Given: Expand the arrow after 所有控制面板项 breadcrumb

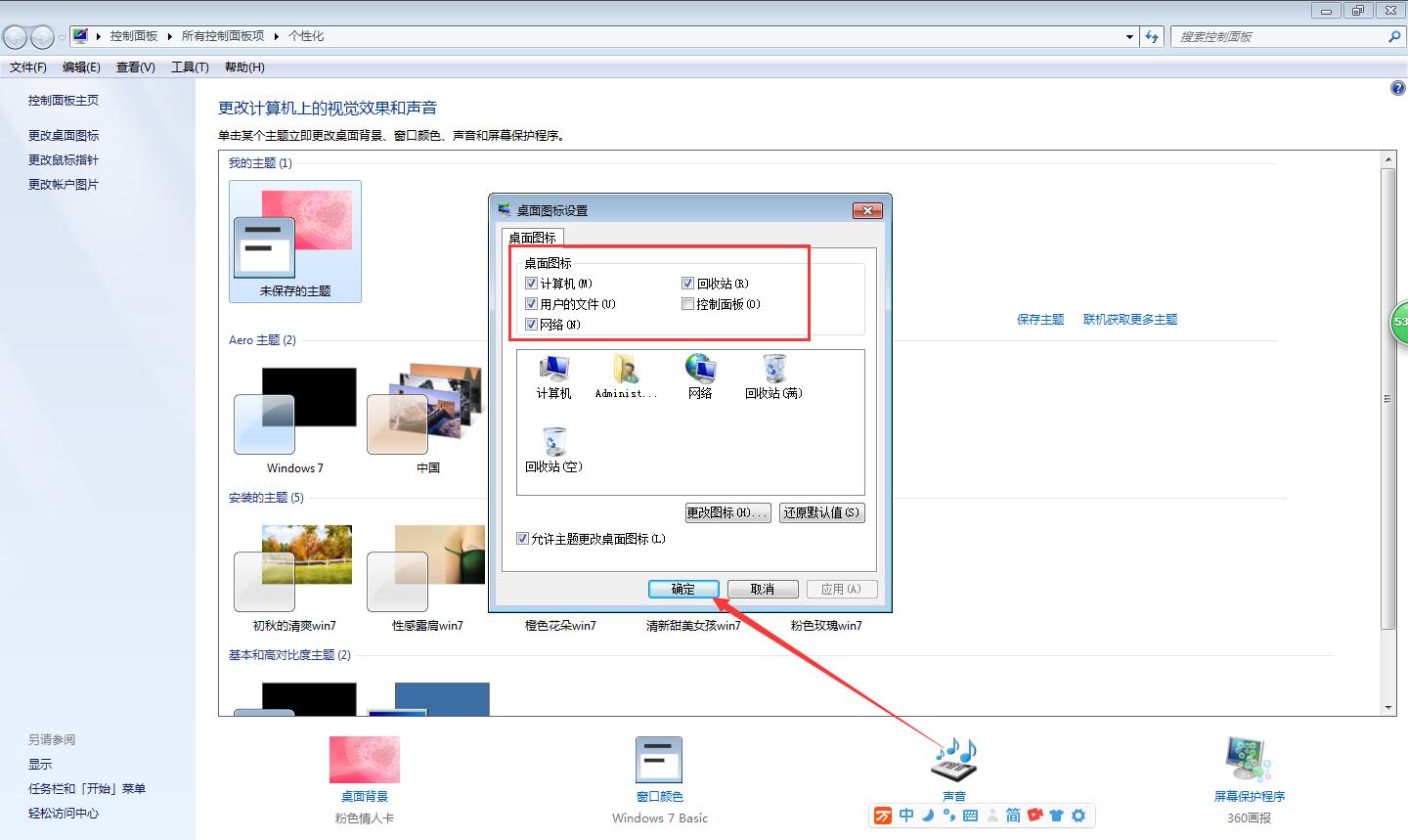Looking at the screenshot, I should click(x=277, y=36).
